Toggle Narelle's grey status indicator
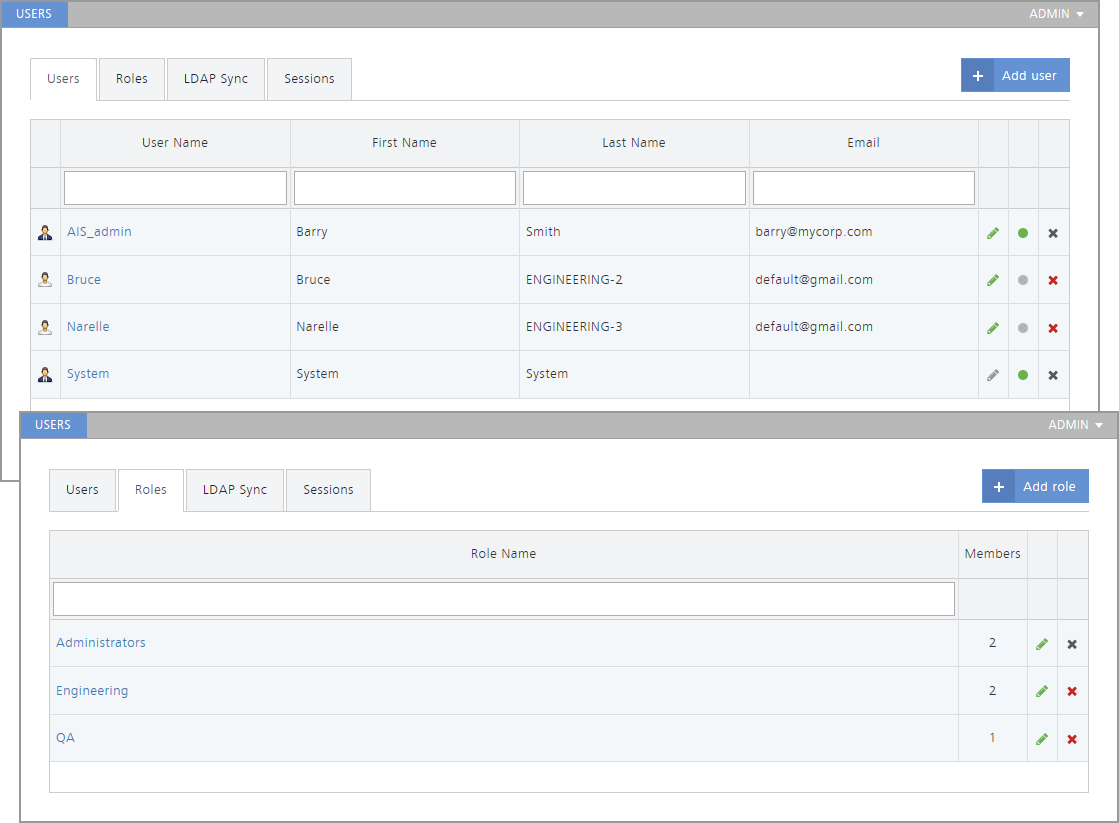This screenshot has height=823, width=1119. (x=1023, y=328)
